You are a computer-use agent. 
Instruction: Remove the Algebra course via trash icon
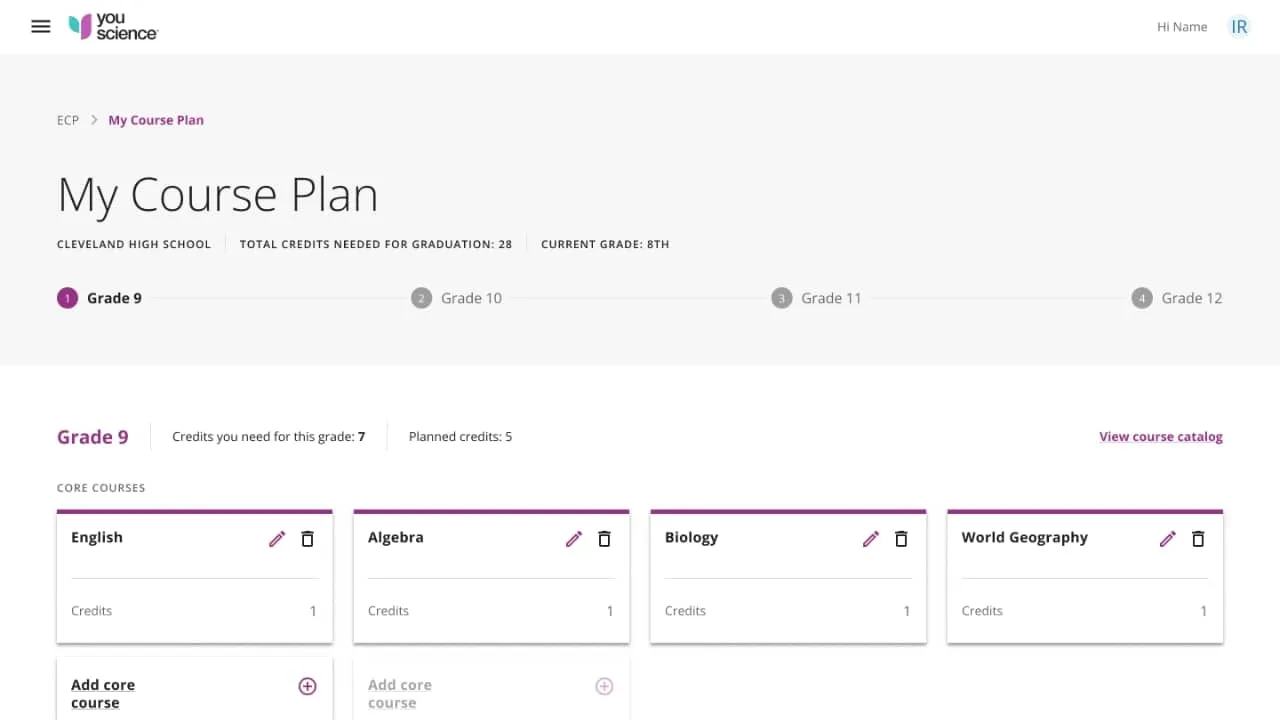pyautogui.click(x=604, y=539)
